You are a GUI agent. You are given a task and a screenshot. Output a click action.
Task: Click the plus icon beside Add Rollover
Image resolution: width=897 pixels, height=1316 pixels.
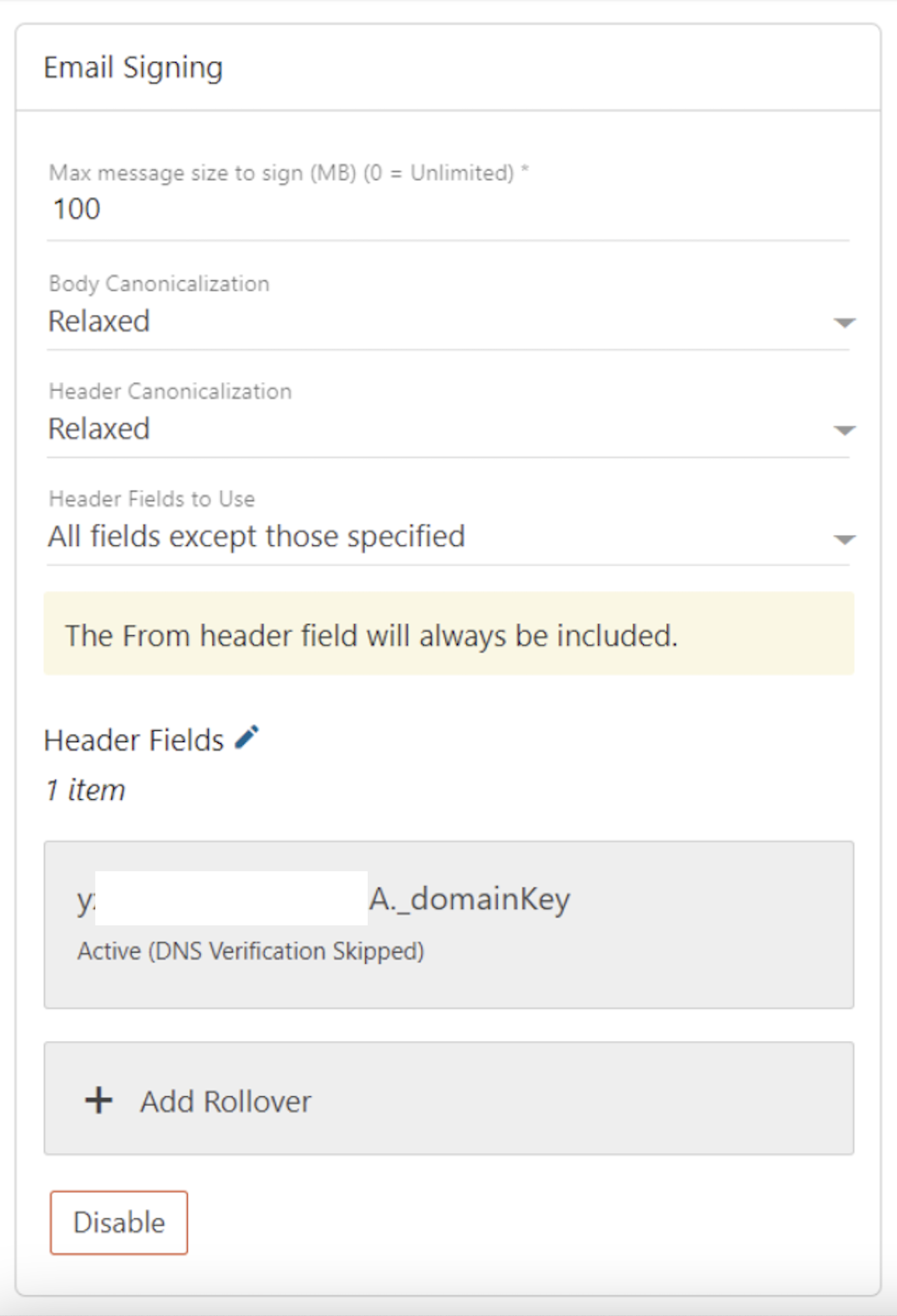pos(99,1100)
